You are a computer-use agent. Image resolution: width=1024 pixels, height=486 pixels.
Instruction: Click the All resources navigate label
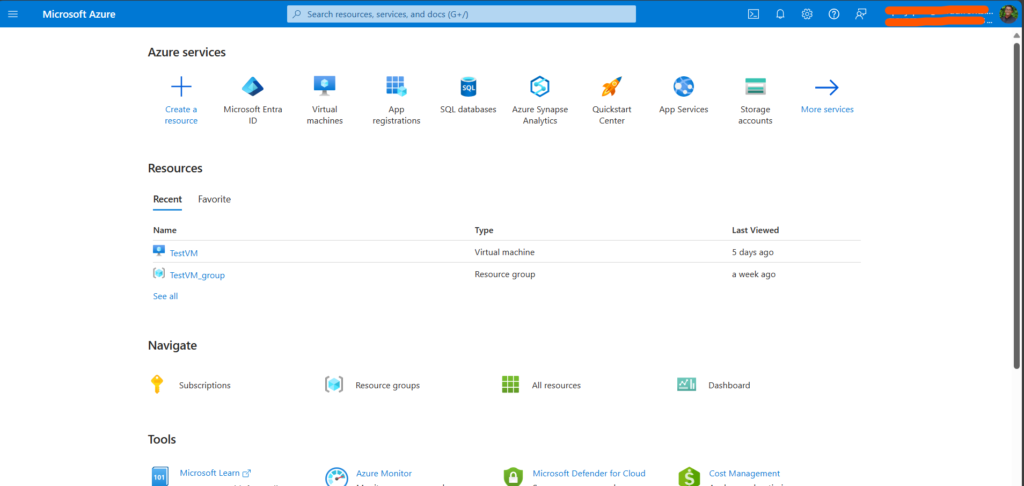tap(556, 385)
